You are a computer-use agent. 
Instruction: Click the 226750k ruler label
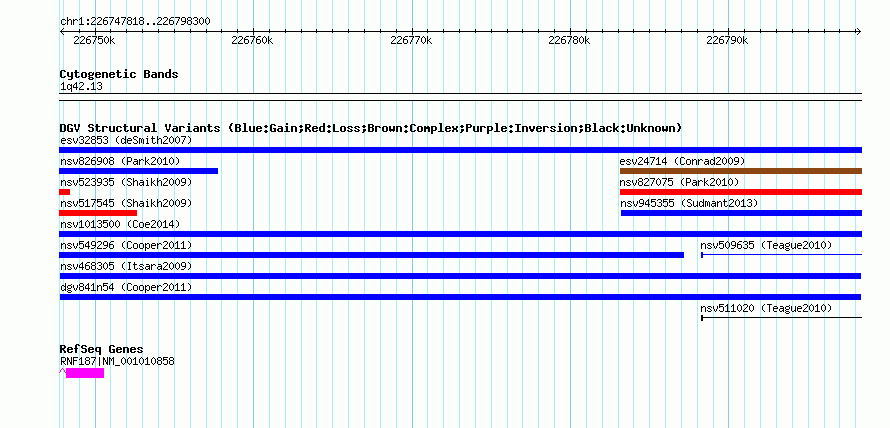(95, 40)
